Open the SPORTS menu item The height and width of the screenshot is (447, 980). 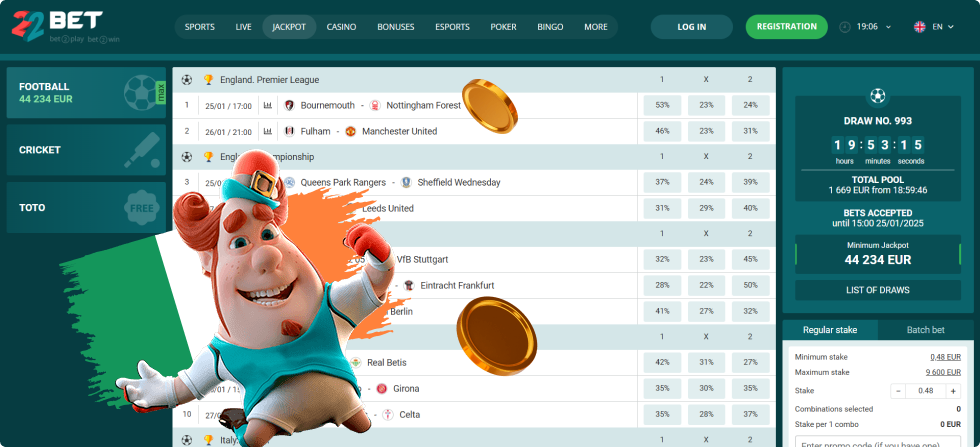pyautogui.click(x=200, y=27)
